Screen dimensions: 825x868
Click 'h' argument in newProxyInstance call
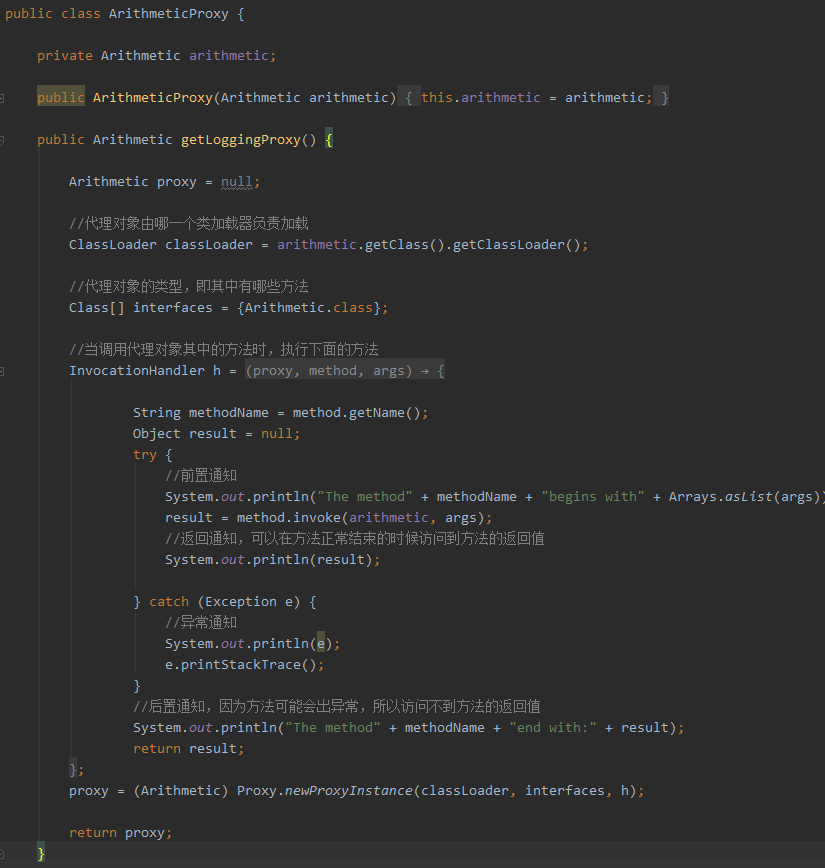pos(625,791)
